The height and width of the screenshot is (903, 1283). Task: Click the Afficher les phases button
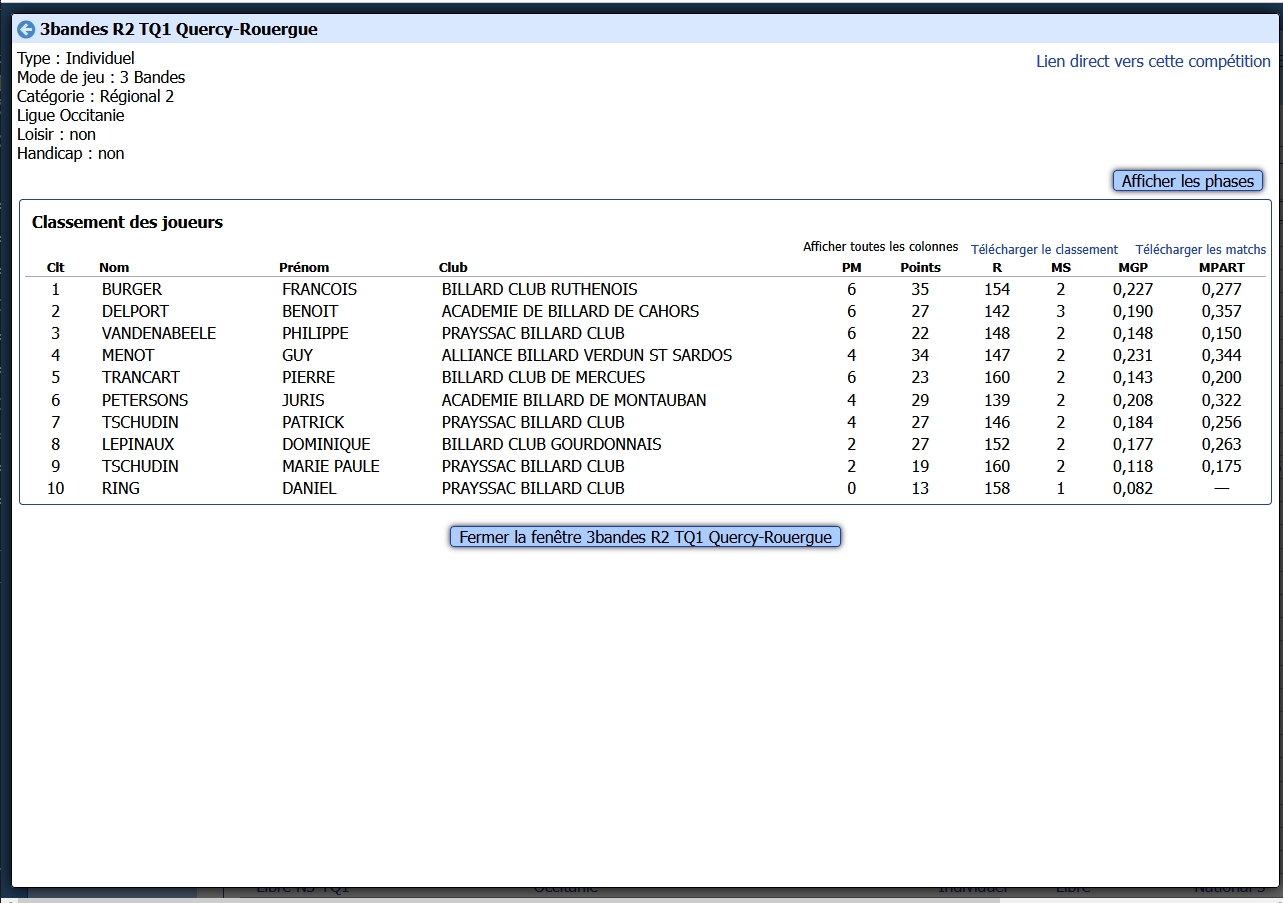click(1188, 181)
